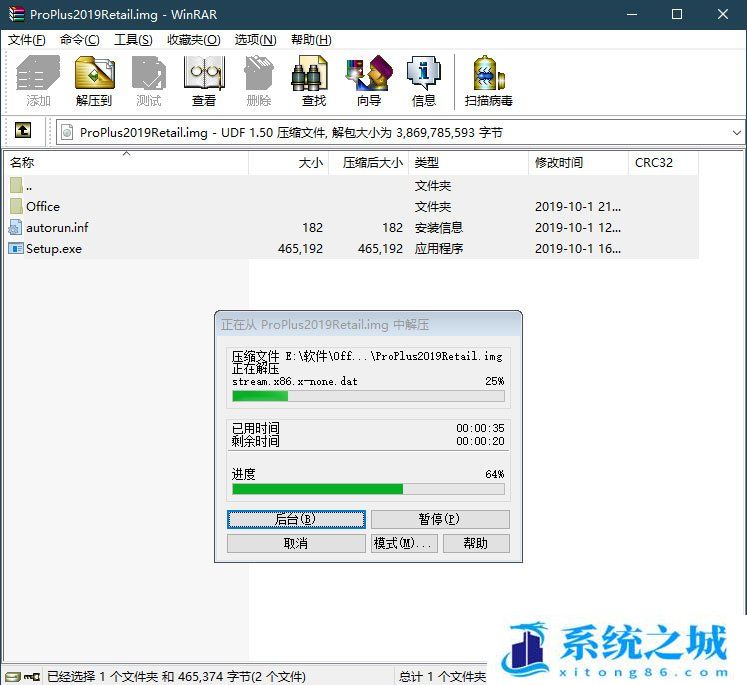The width and height of the screenshot is (747, 685).
Task: Click Office modified date 2019-10-1 21...
Action: (x=578, y=206)
